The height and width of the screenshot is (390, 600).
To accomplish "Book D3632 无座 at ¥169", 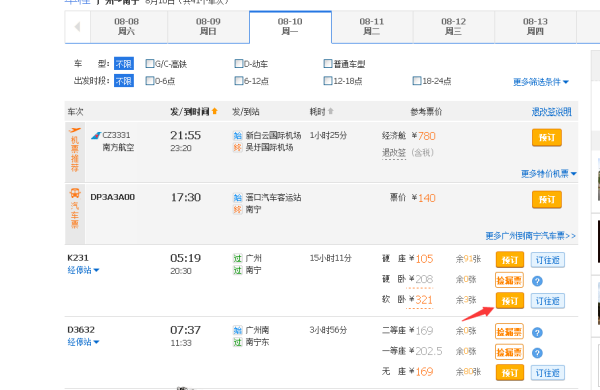I will [x=510, y=373].
